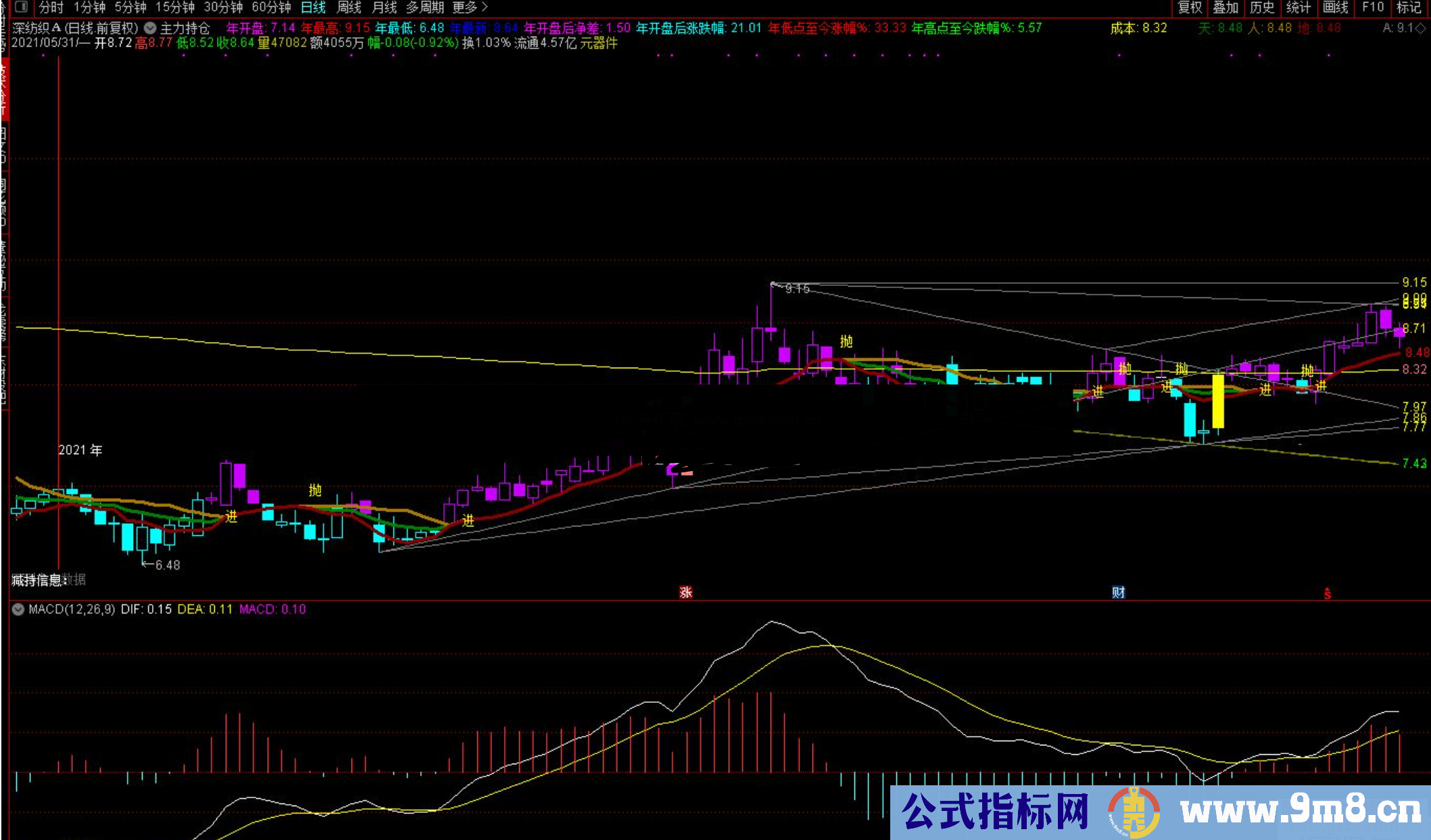Image resolution: width=1431 pixels, height=840 pixels.
Task: Click the blue 财 financial marker icon
Action: coord(1119,593)
